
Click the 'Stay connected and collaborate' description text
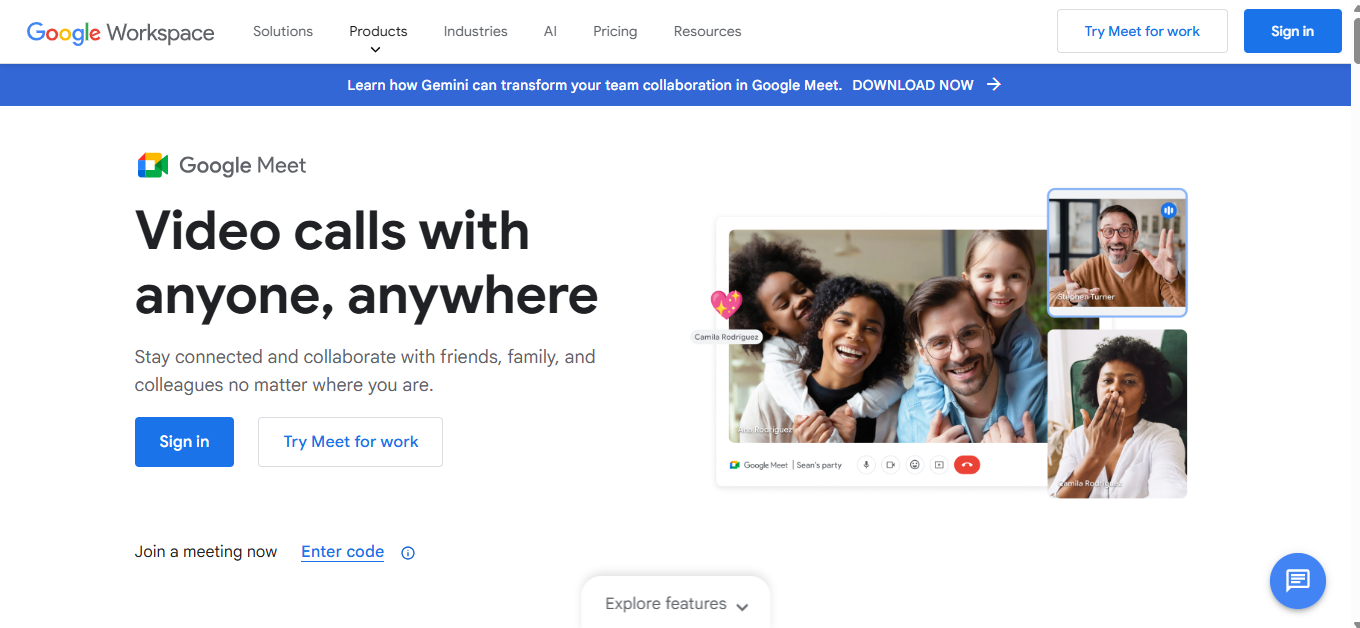click(x=365, y=371)
